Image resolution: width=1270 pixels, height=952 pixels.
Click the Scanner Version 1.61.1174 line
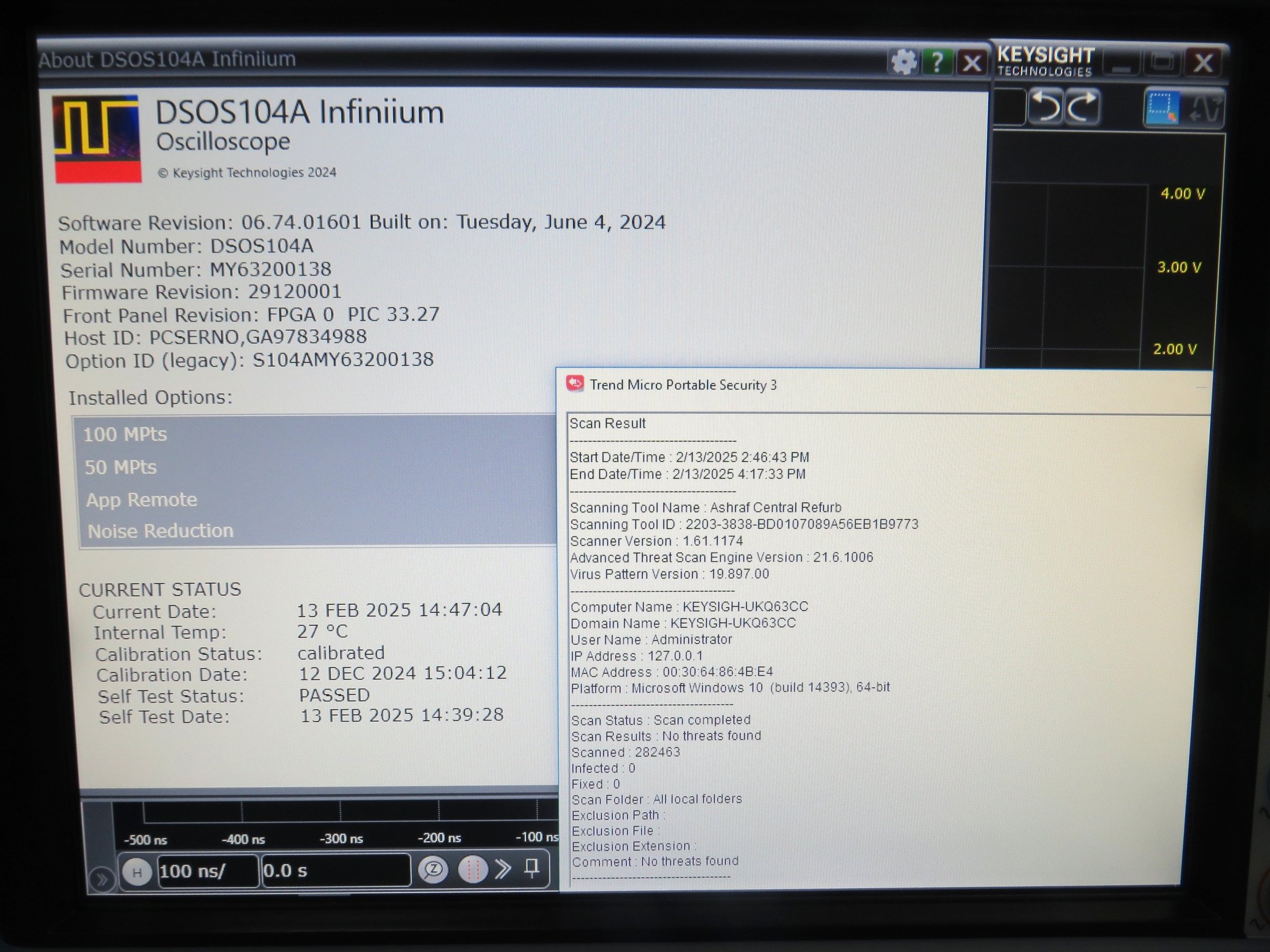tap(657, 541)
